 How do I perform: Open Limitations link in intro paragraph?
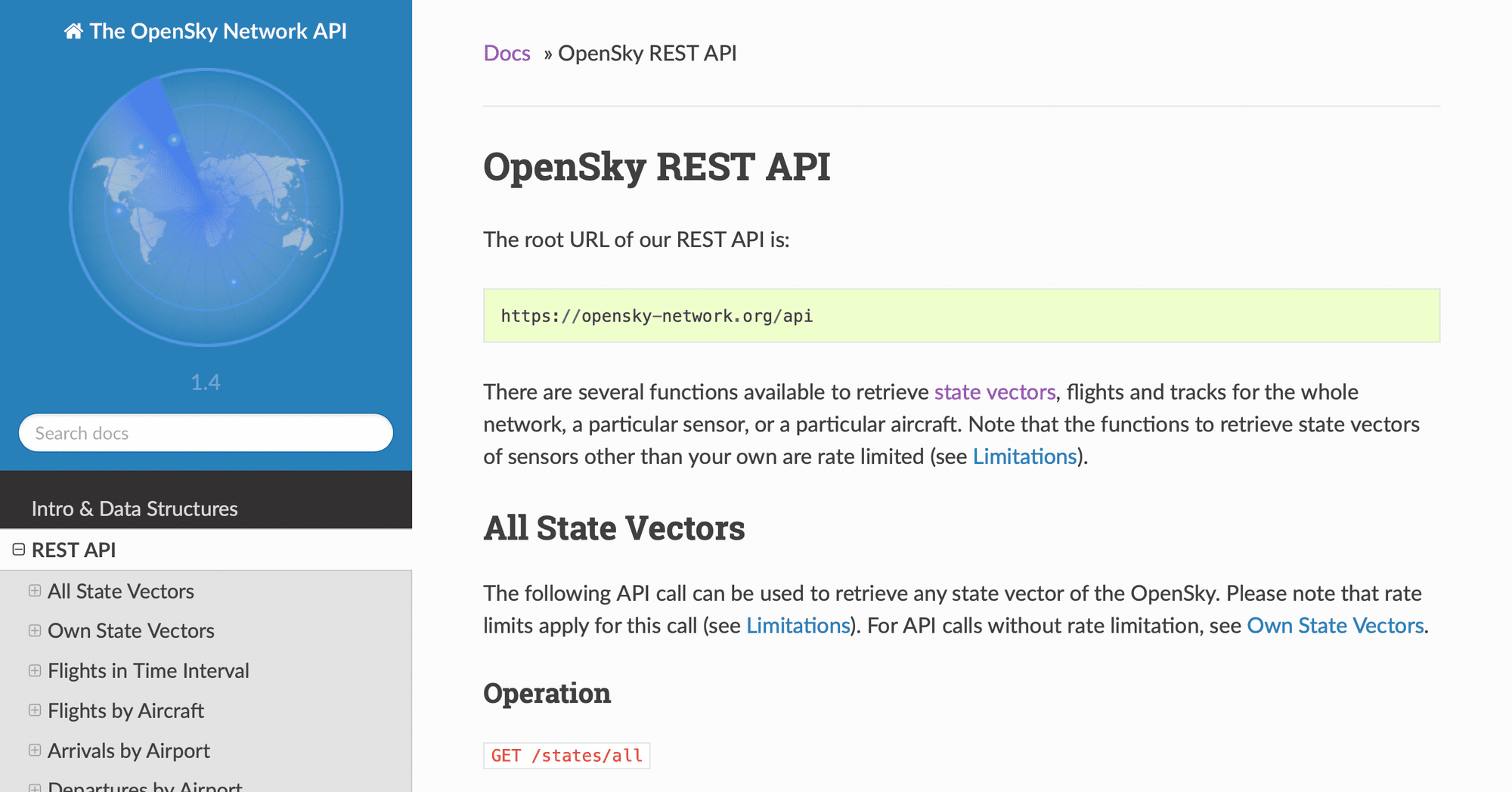tap(1024, 456)
